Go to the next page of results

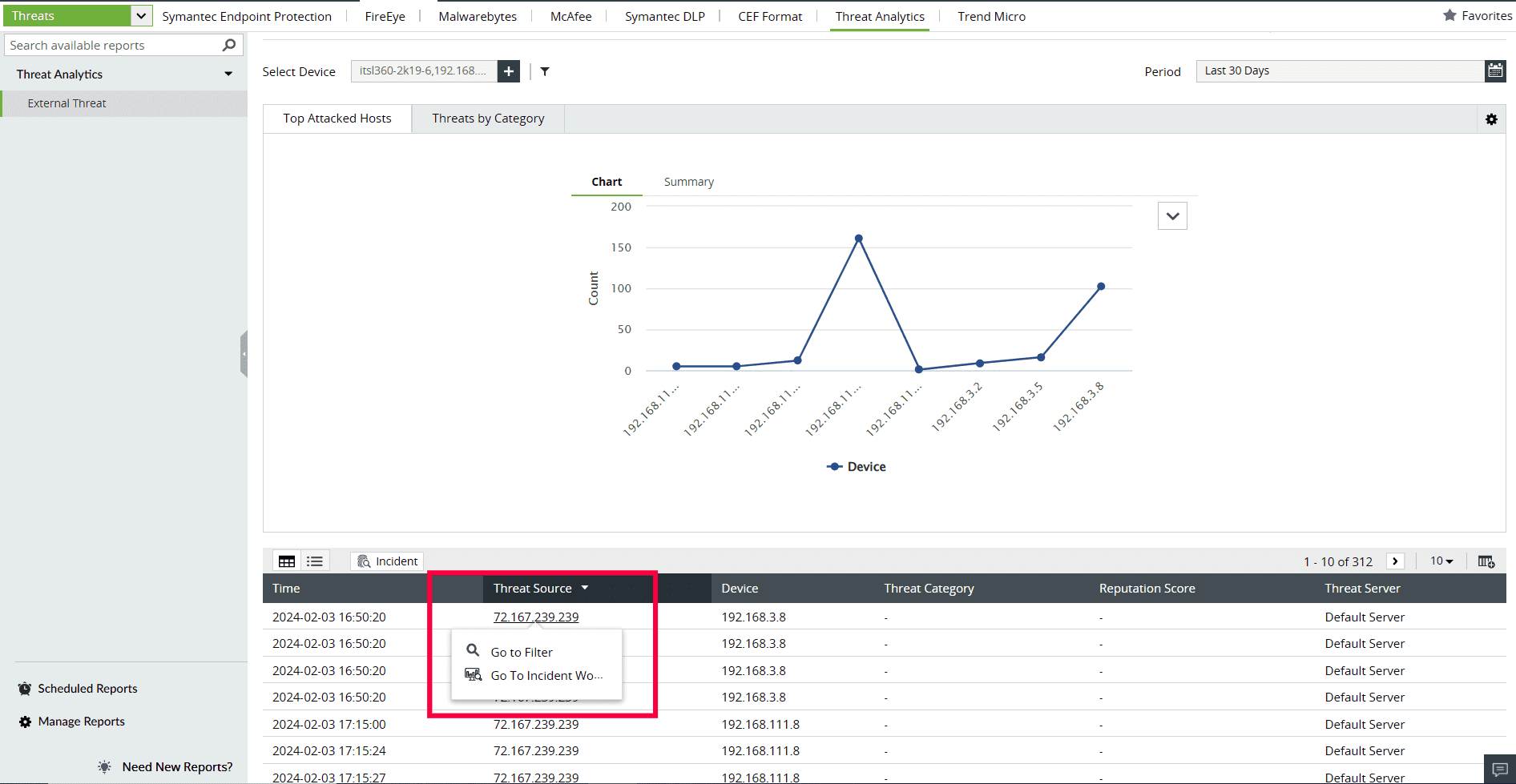coord(1395,561)
